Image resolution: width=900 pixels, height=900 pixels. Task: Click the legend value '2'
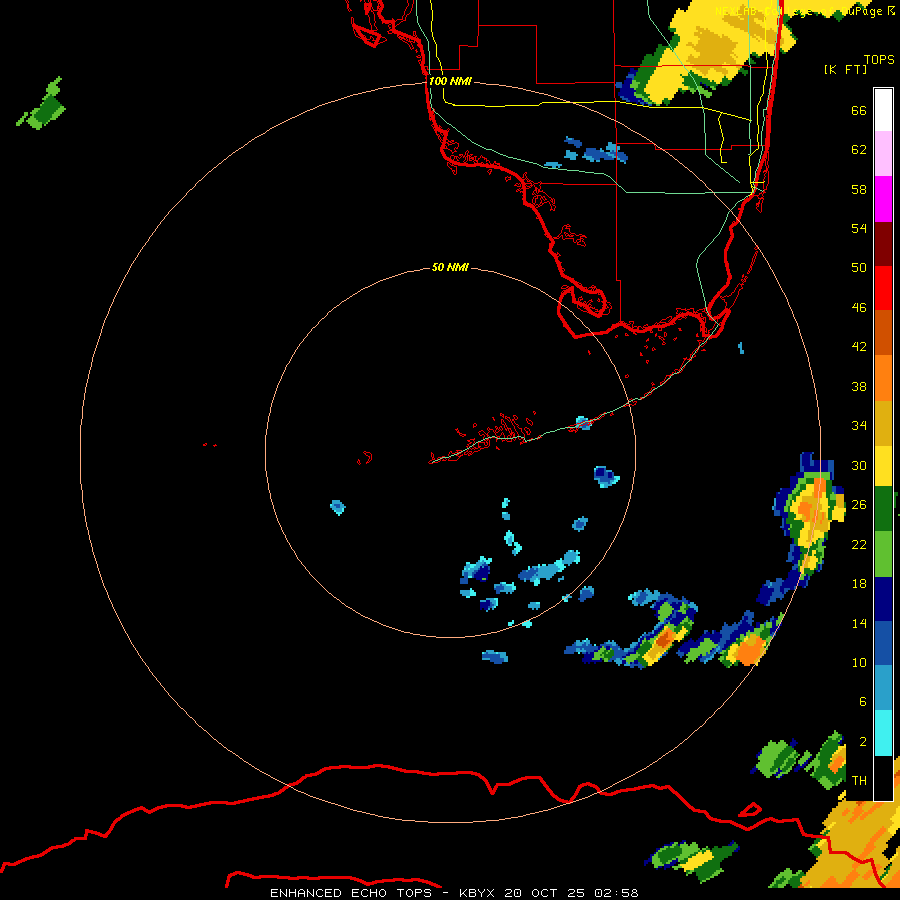click(x=862, y=742)
